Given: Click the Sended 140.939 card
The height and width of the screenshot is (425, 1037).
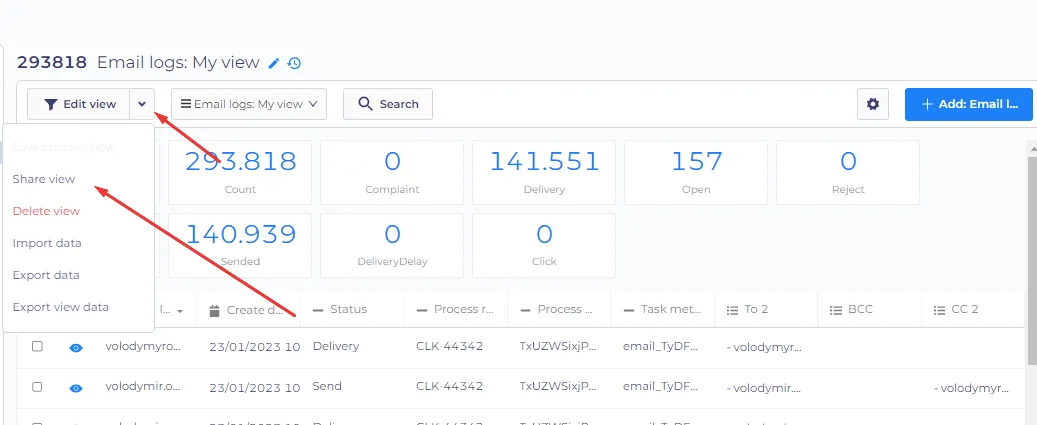Looking at the screenshot, I should click(x=240, y=245).
